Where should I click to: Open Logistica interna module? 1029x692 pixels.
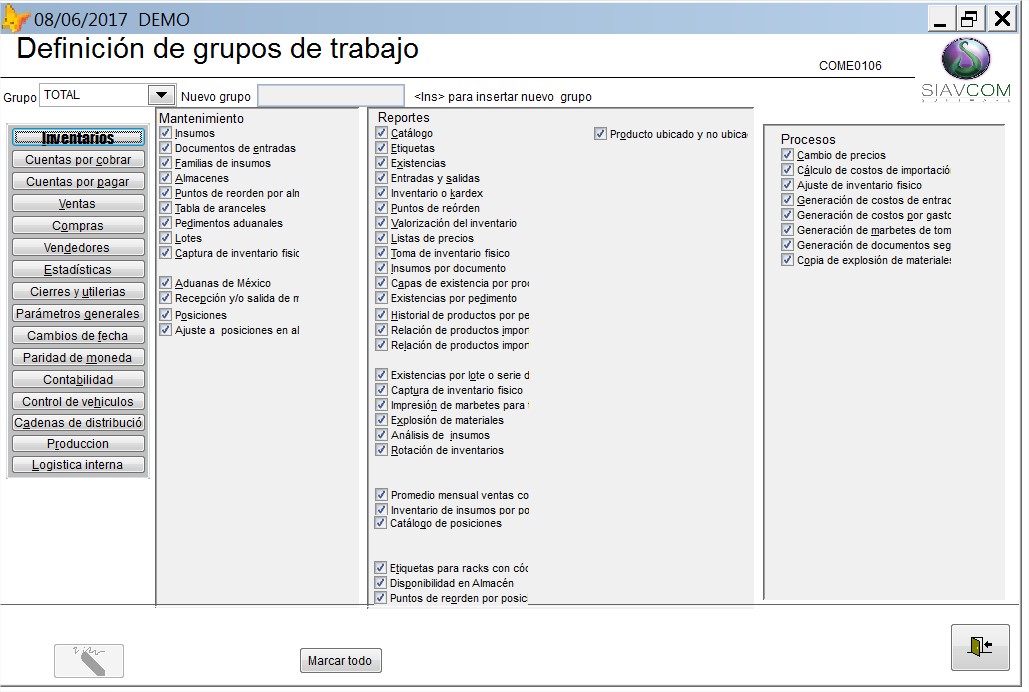(78, 465)
